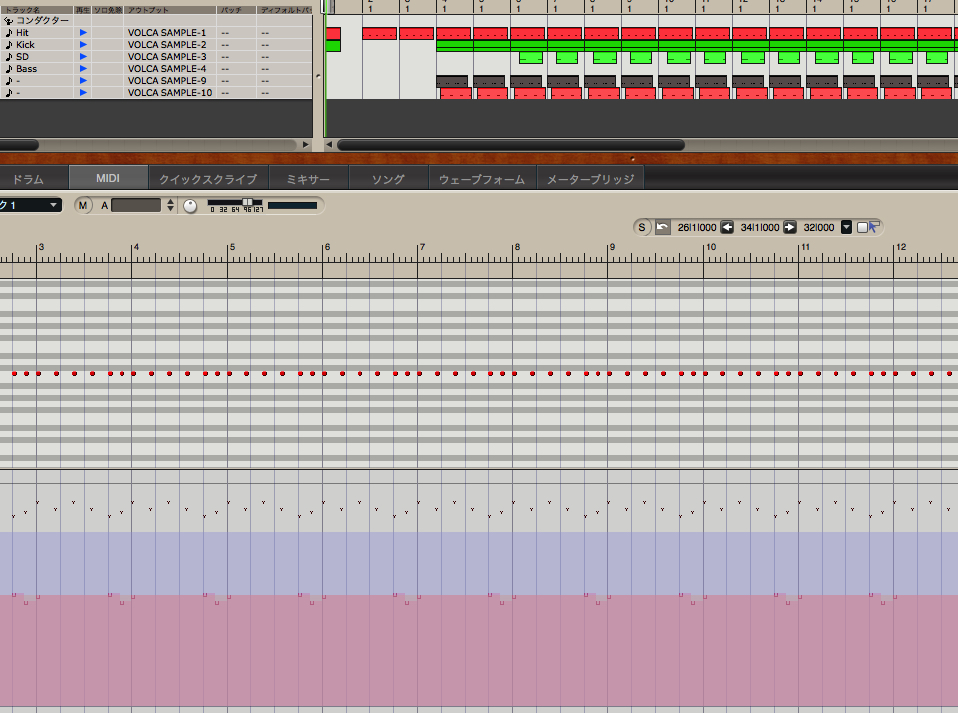Viewport: 958px width, 713px height.
Task: Click measure 5 on the MIDI ruler
Action: [x=232, y=247]
